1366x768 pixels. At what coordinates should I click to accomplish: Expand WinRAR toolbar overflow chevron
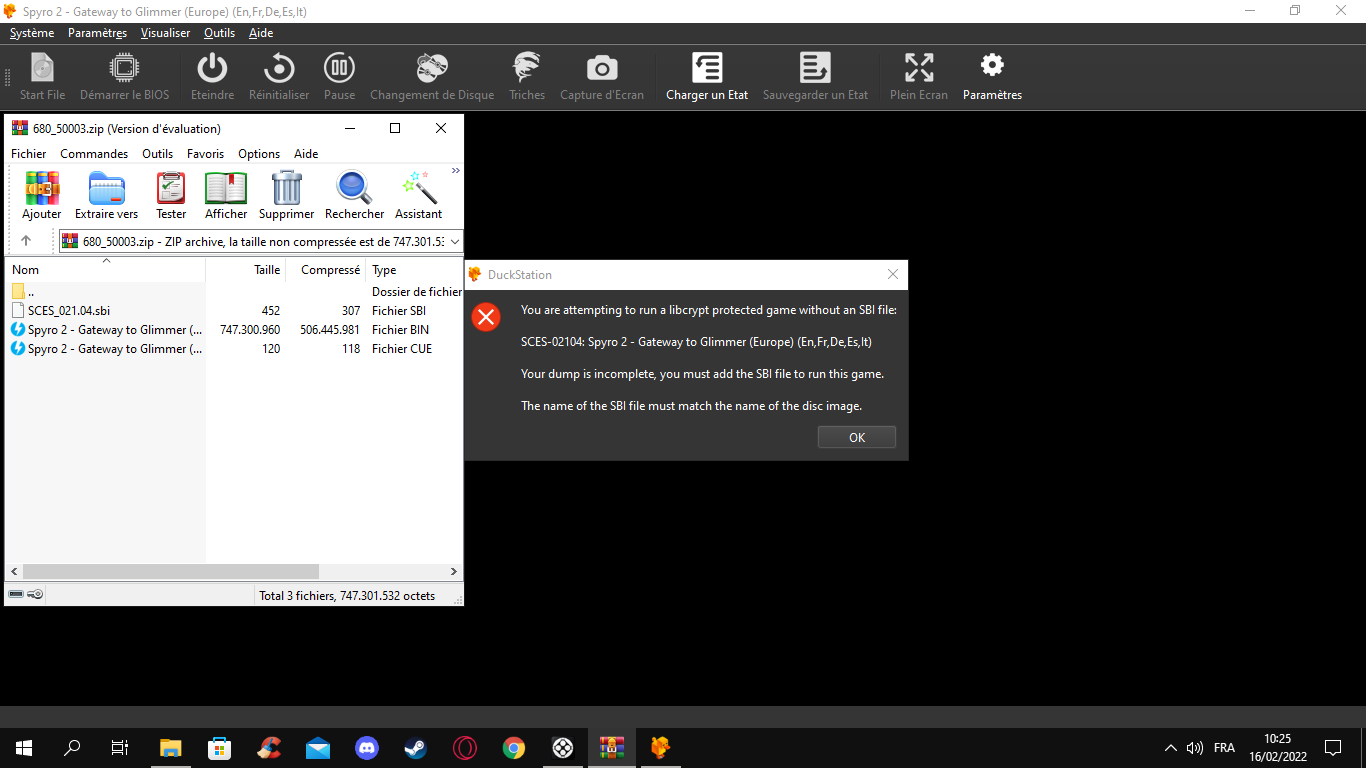(456, 171)
